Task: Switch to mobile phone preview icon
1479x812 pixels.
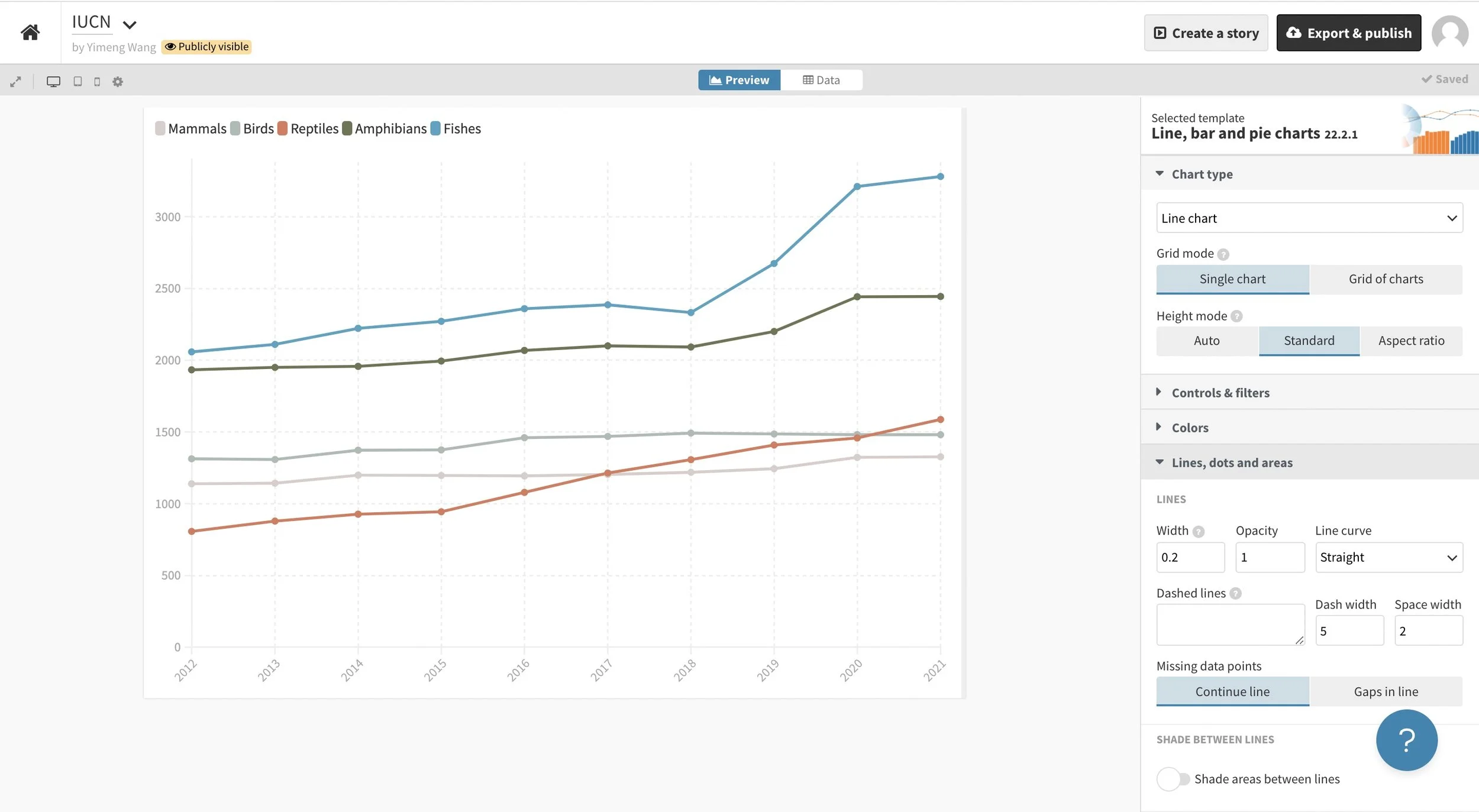Action: (x=97, y=82)
